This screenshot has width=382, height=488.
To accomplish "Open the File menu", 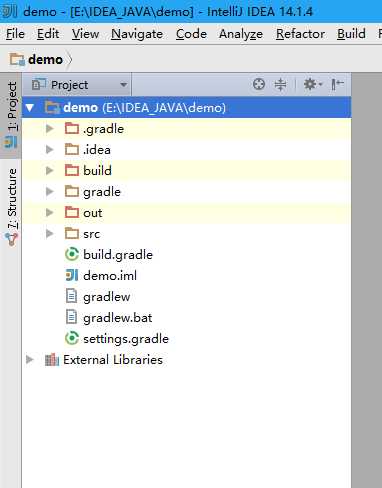I will tap(15, 34).
